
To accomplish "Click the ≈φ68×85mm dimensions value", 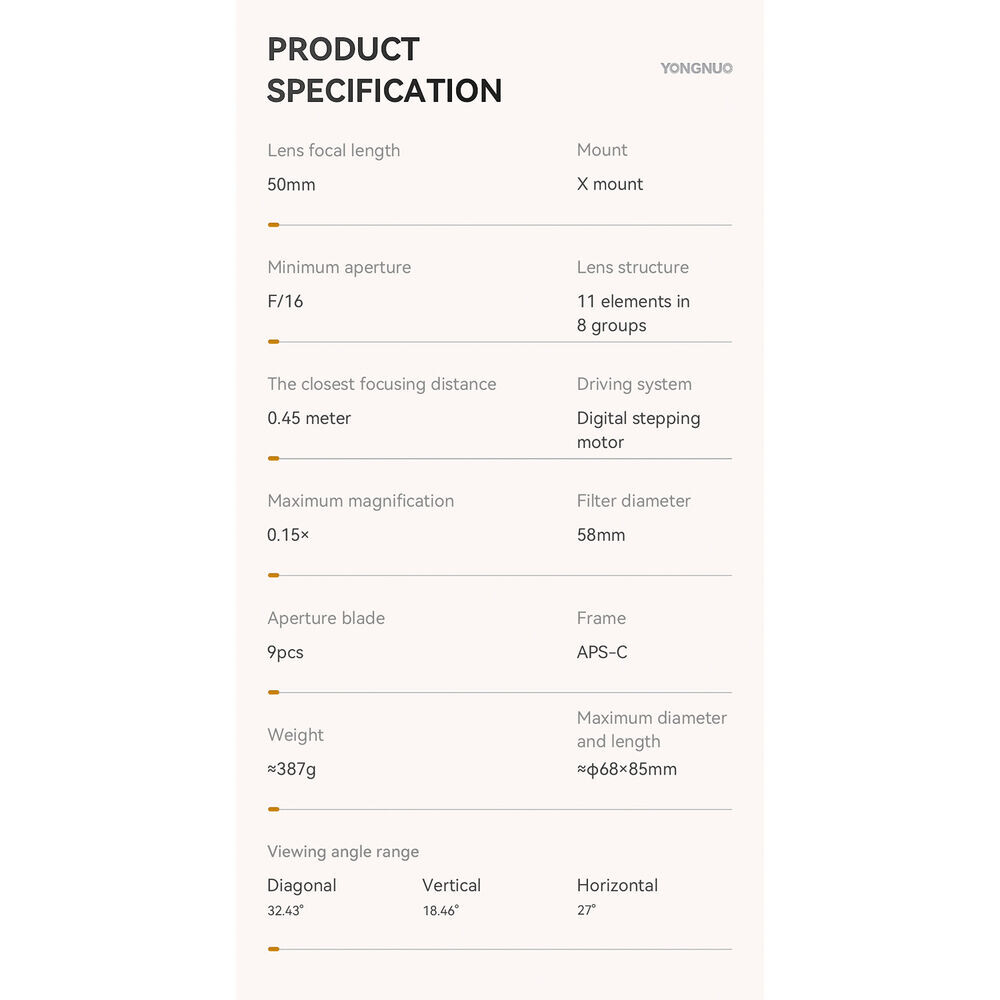I will tap(627, 769).
